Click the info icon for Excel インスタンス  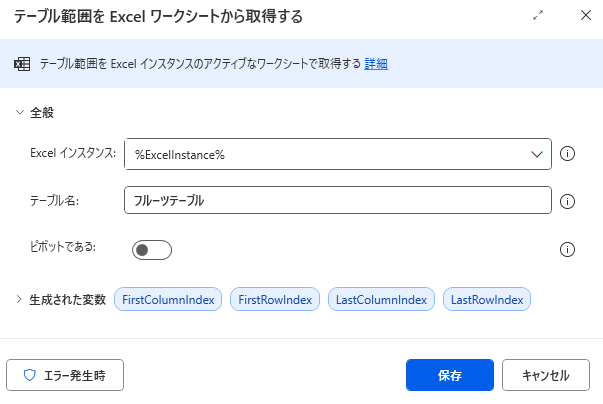coord(567,154)
